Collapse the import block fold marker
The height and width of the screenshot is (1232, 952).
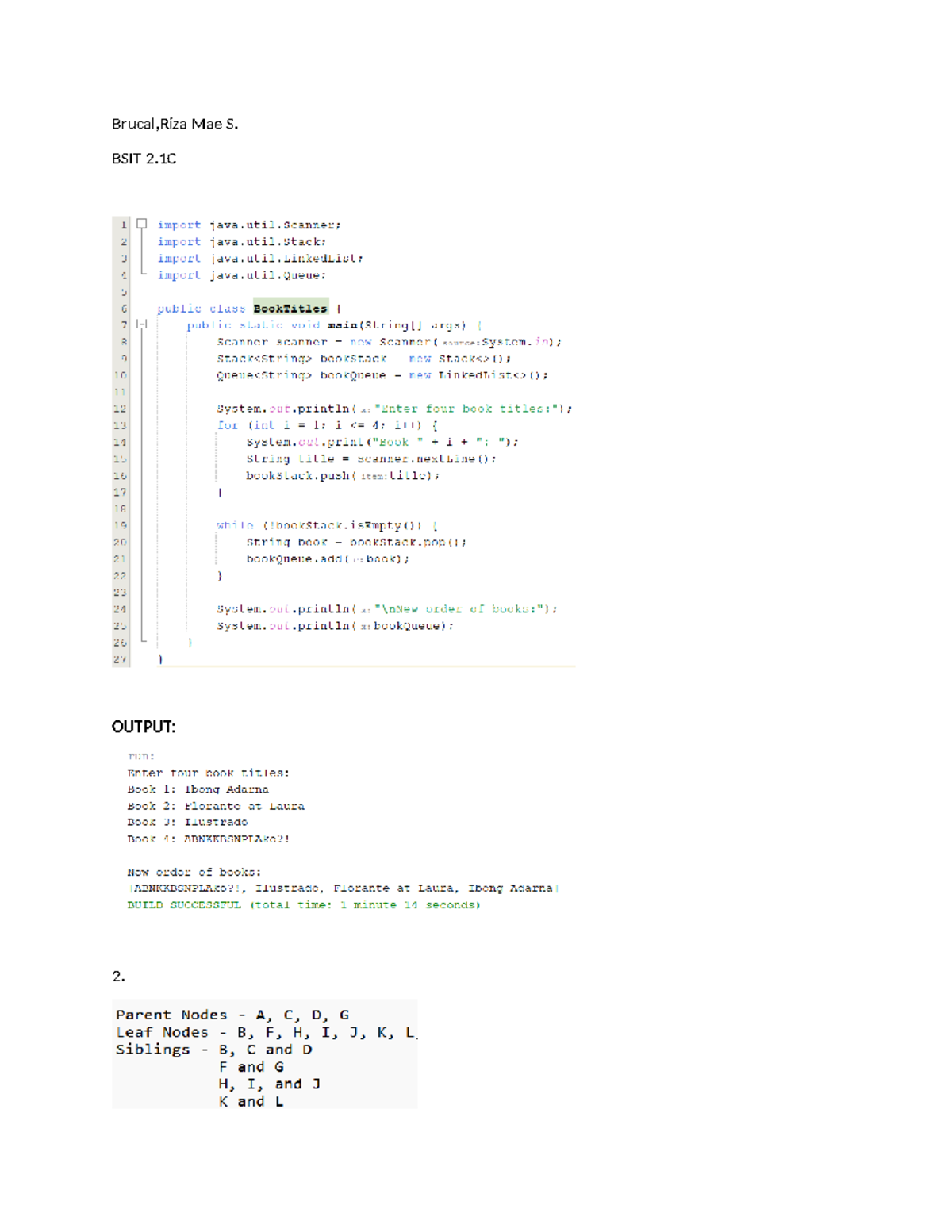tap(142, 224)
